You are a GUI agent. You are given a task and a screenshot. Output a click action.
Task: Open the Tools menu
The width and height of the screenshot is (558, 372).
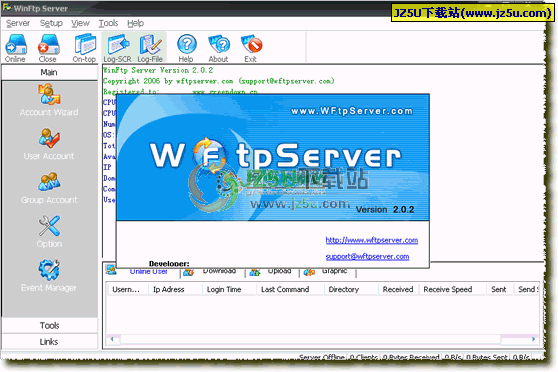[x=108, y=23]
